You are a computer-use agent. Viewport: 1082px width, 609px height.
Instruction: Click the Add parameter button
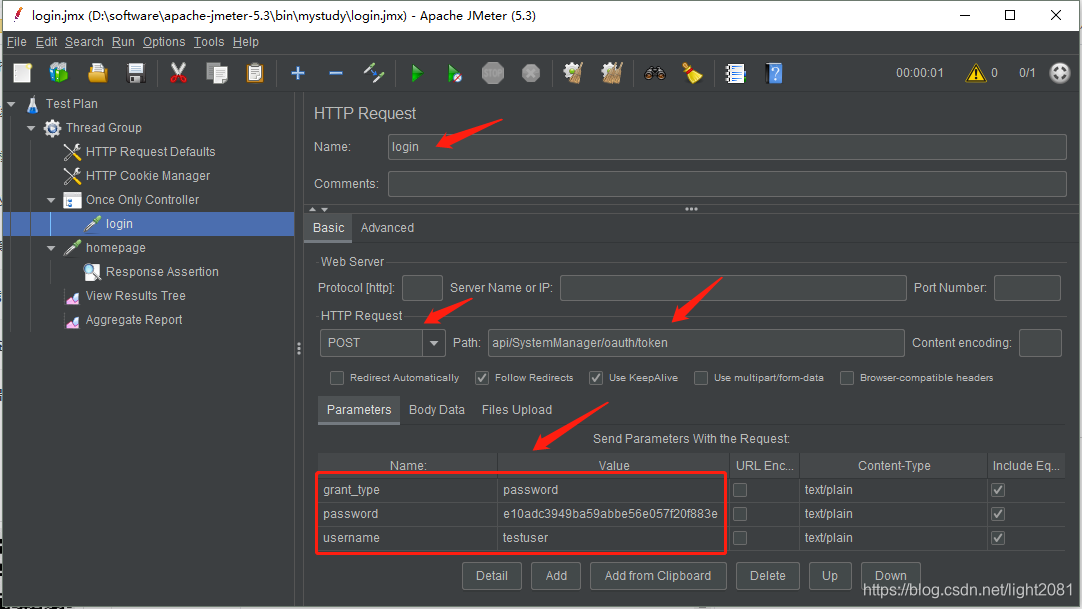(556, 576)
